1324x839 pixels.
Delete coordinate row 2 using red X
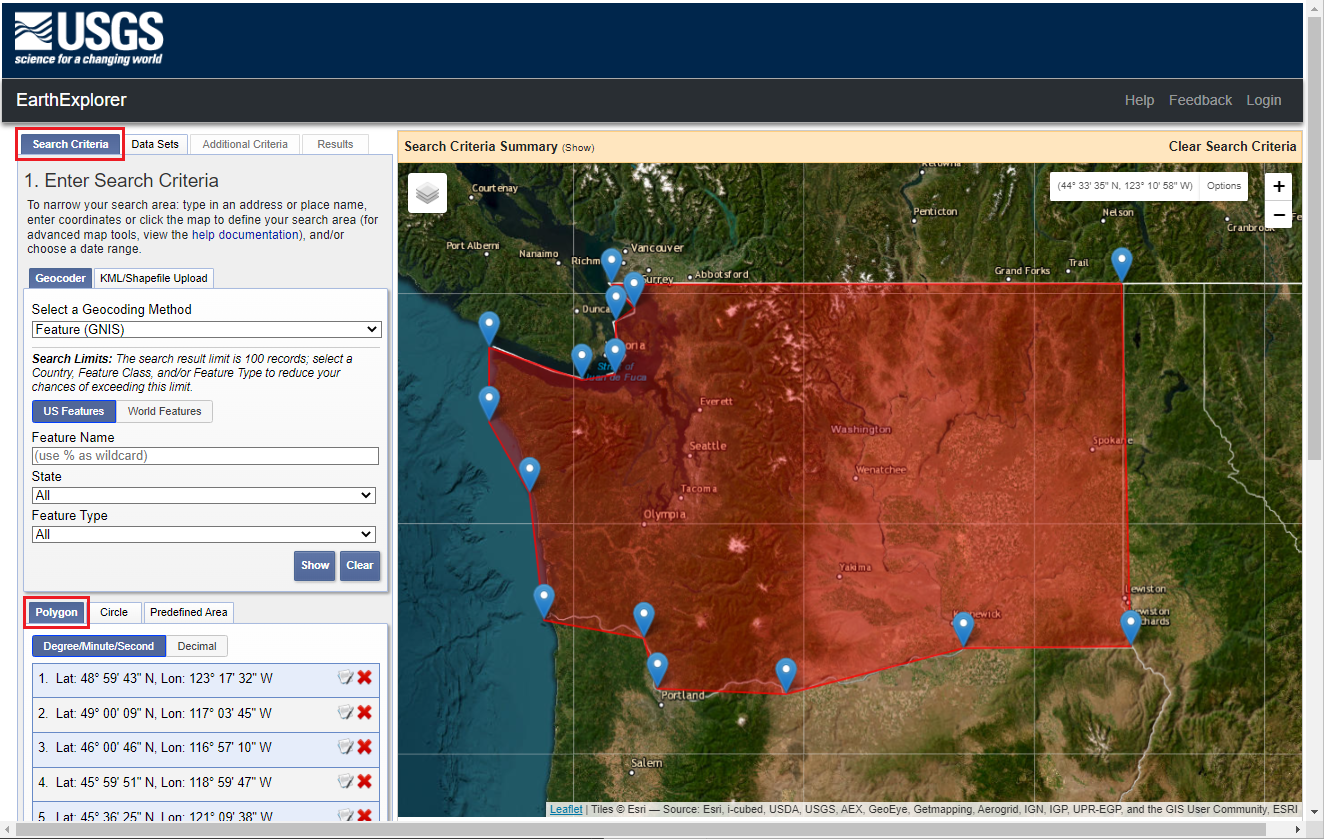click(x=364, y=713)
